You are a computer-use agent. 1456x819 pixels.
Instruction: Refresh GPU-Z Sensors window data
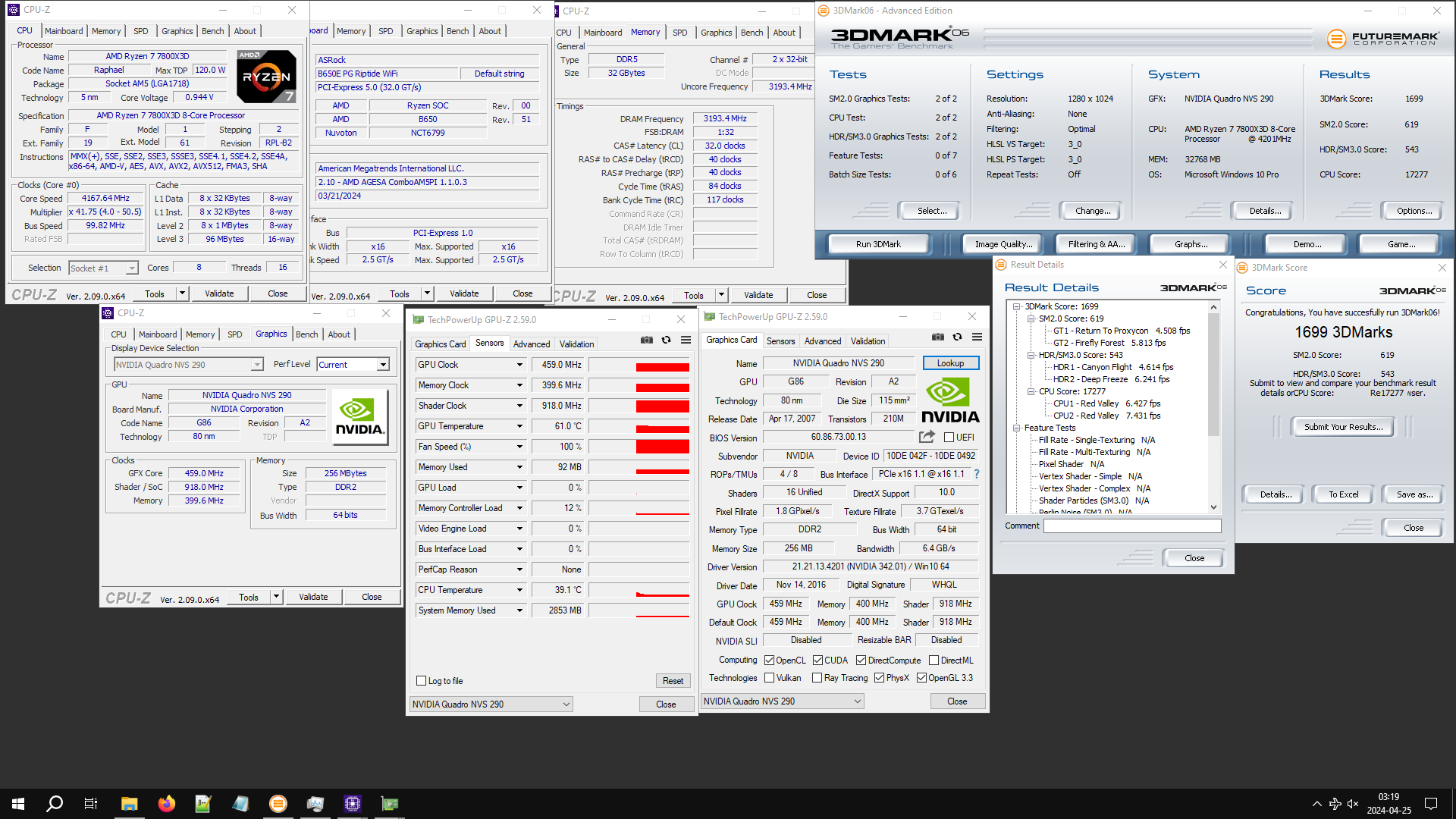666,340
